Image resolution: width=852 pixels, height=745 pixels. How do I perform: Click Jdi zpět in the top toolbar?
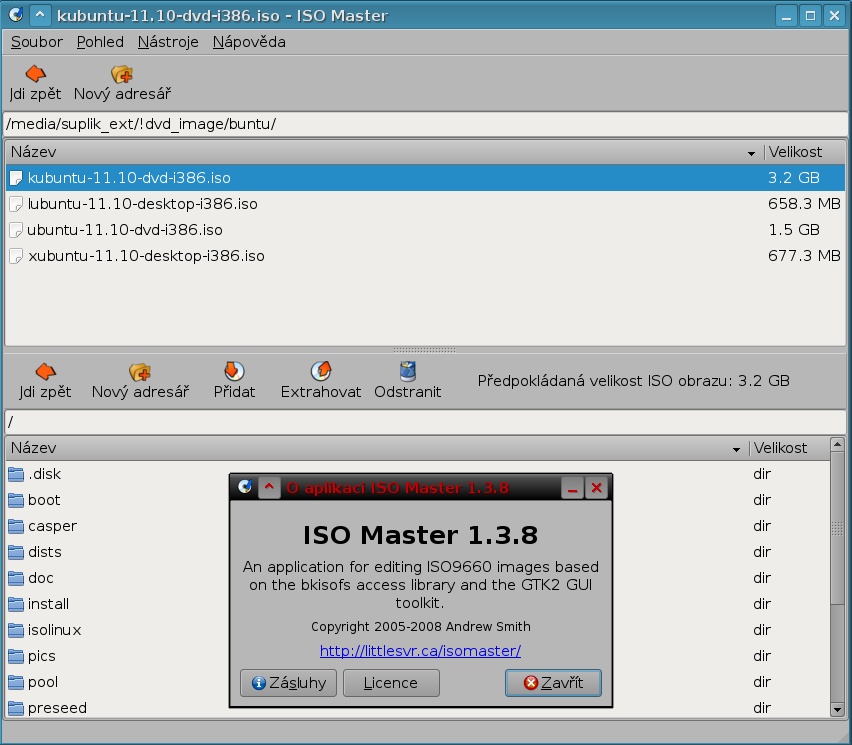[35, 83]
